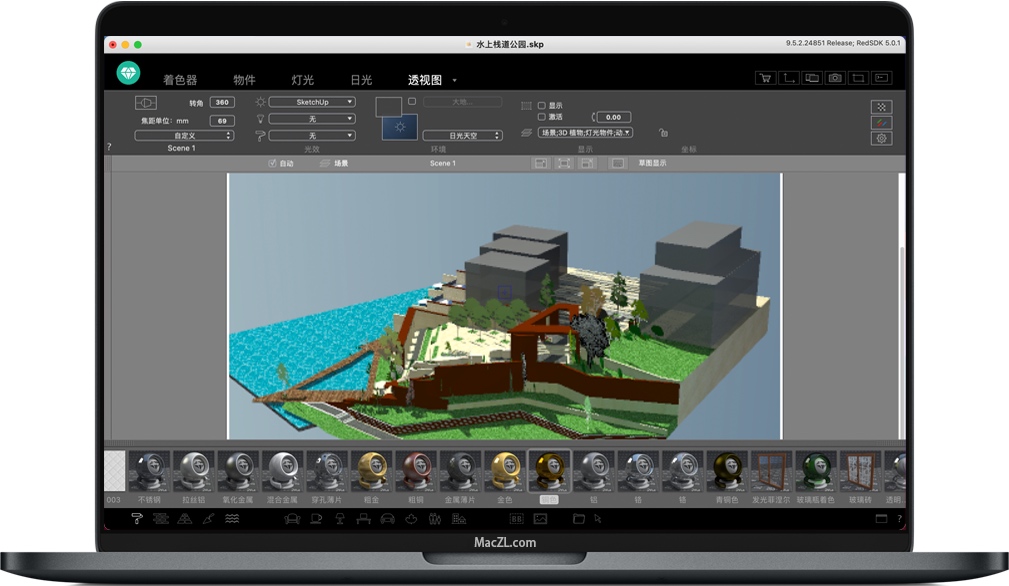1009x586 pixels.
Task: Click the shopping cart icon in header
Action: pyautogui.click(x=766, y=78)
